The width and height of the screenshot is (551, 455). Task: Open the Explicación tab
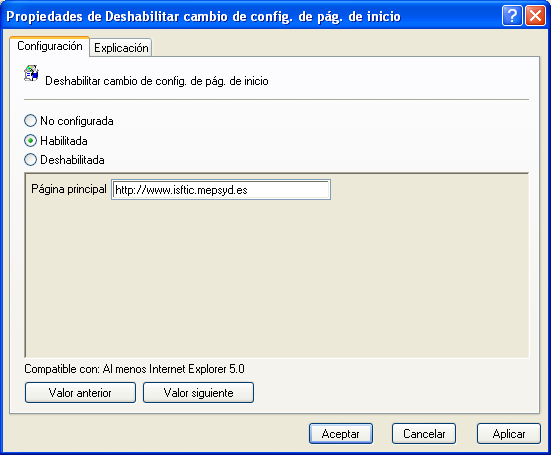click(x=121, y=48)
